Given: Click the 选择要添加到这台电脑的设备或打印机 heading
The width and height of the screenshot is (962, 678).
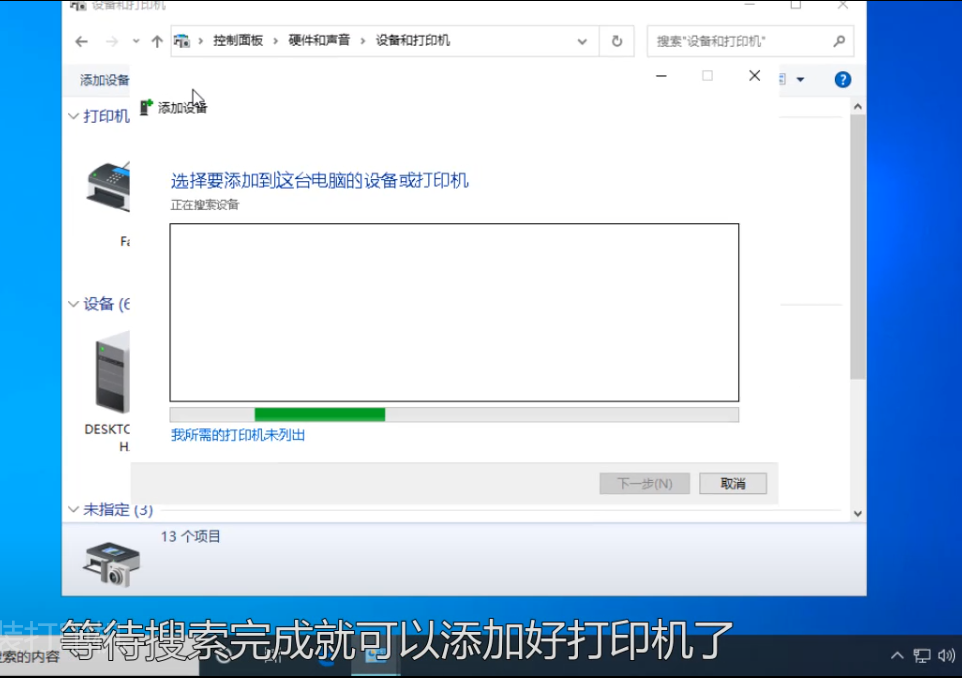Looking at the screenshot, I should click(x=320, y=180).
